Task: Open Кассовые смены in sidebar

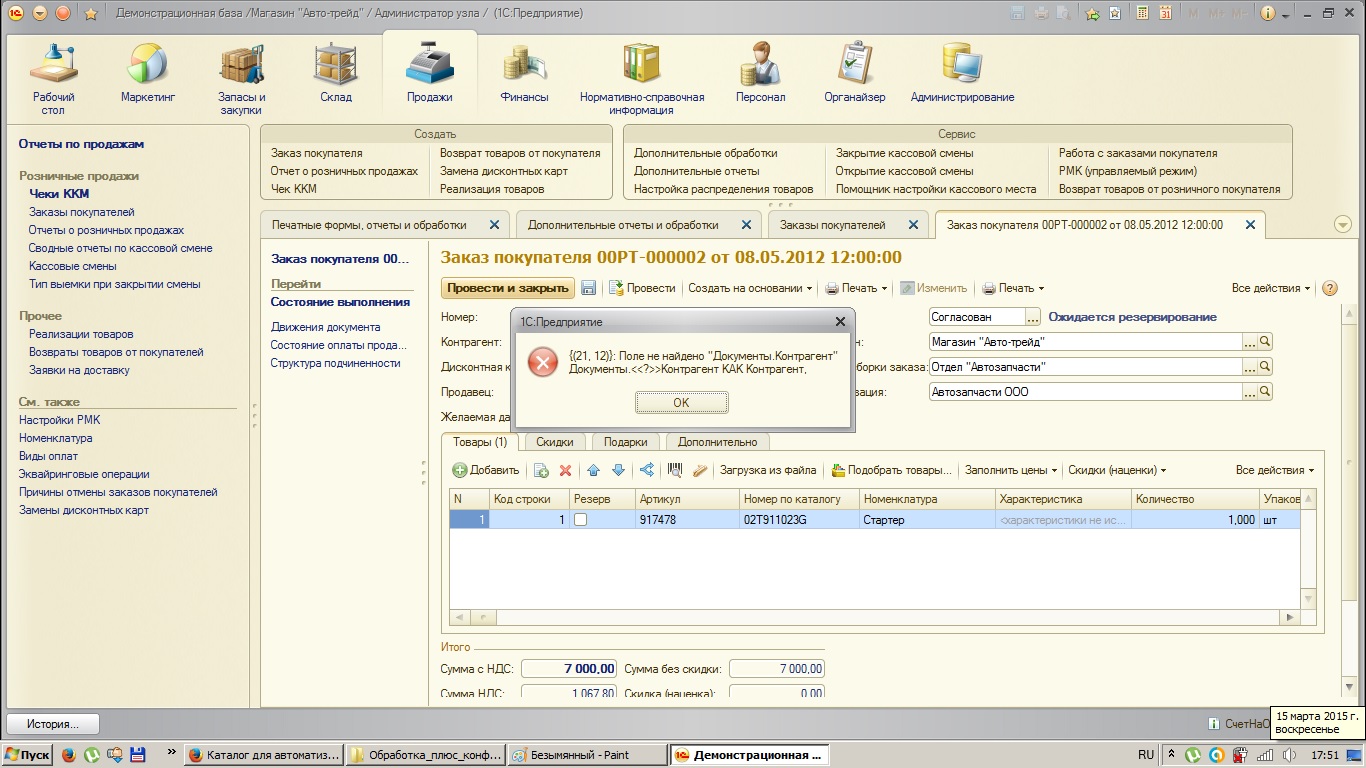Action: [73, 266]
